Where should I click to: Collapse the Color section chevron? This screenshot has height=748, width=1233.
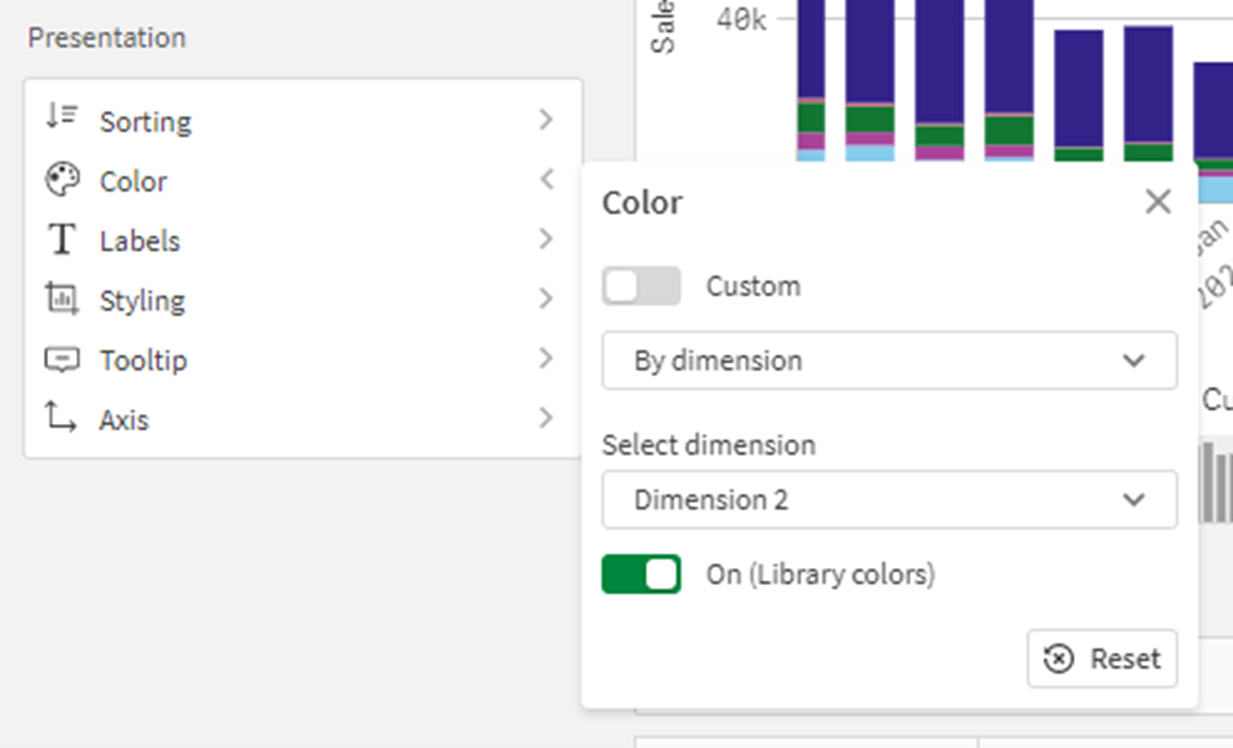coord(546,180)
